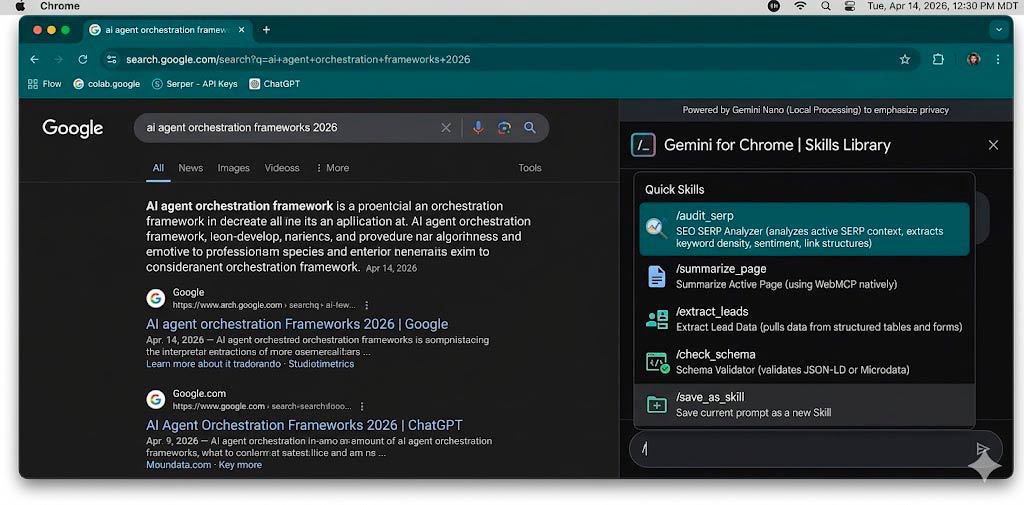Close the Gemini Skills Library panel
This screenshot has width=1024, height=505.
click(993, 145)
